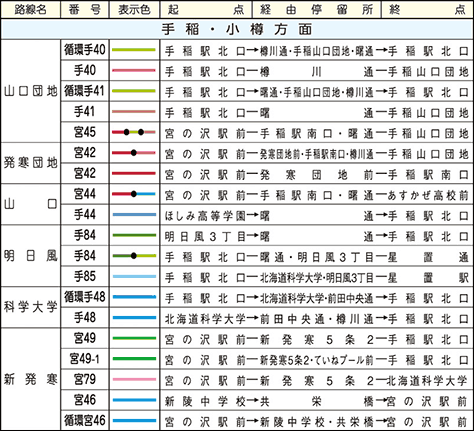Click the 手稲駅南口 destination in the 宮42 row

[x=429, y=175]
